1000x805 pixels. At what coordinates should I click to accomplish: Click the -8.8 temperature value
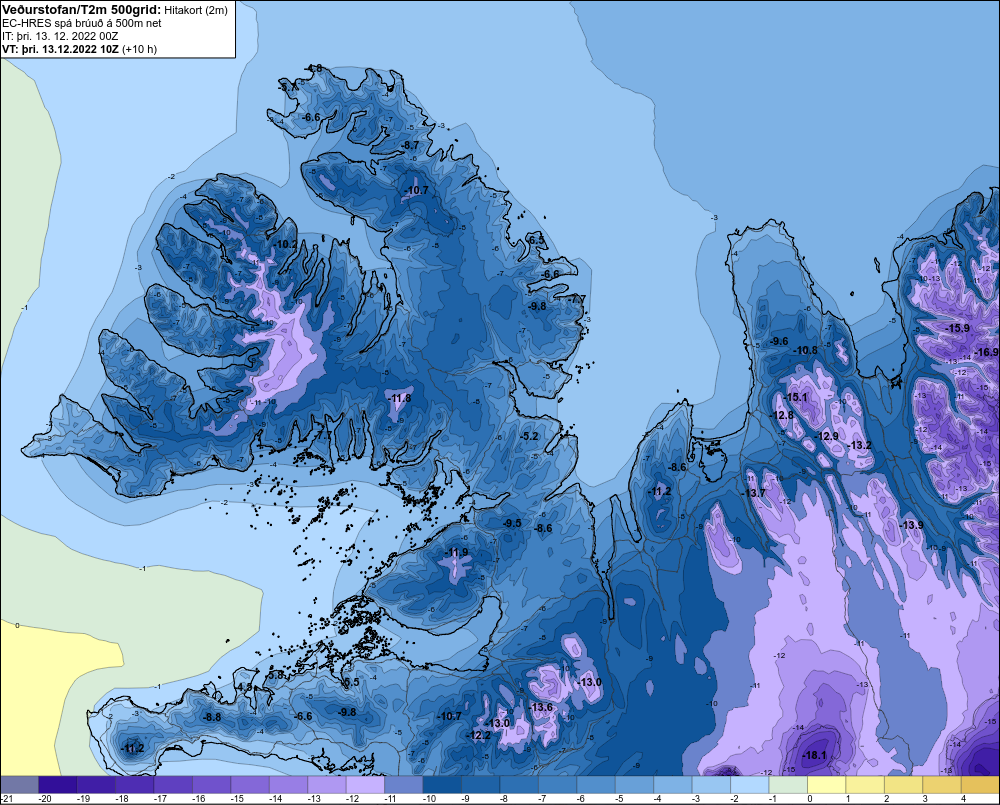click(212, 717)
